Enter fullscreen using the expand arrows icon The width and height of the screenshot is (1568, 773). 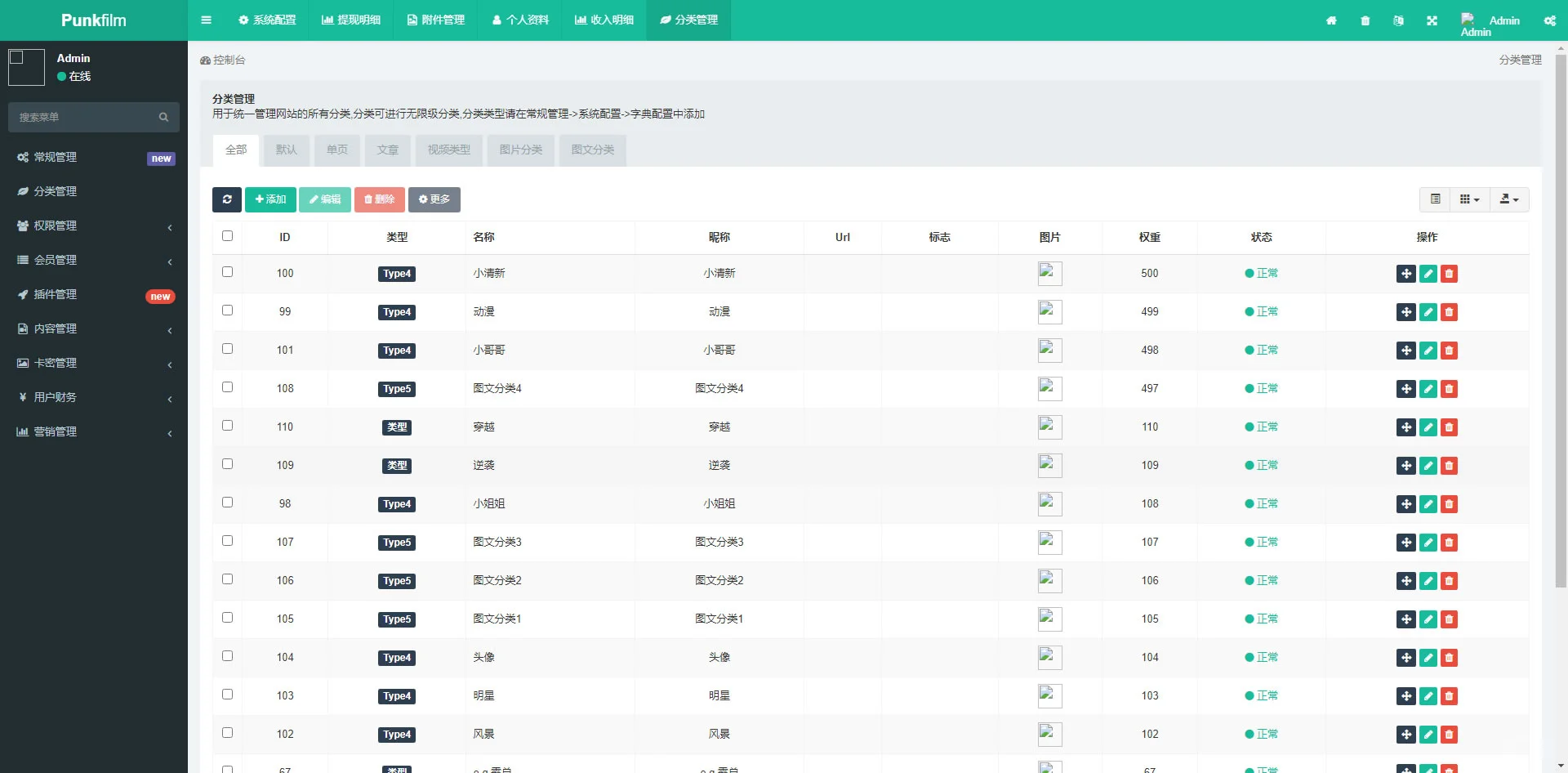coord(1432,20)
